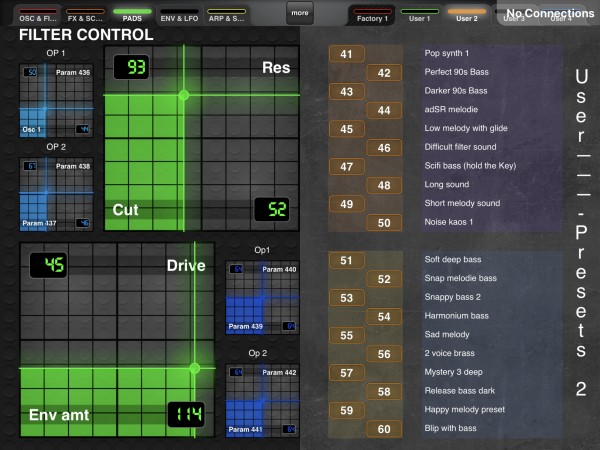600x450 pixels.
Task: Load preset number 50
Action: [x=384, y=223]
